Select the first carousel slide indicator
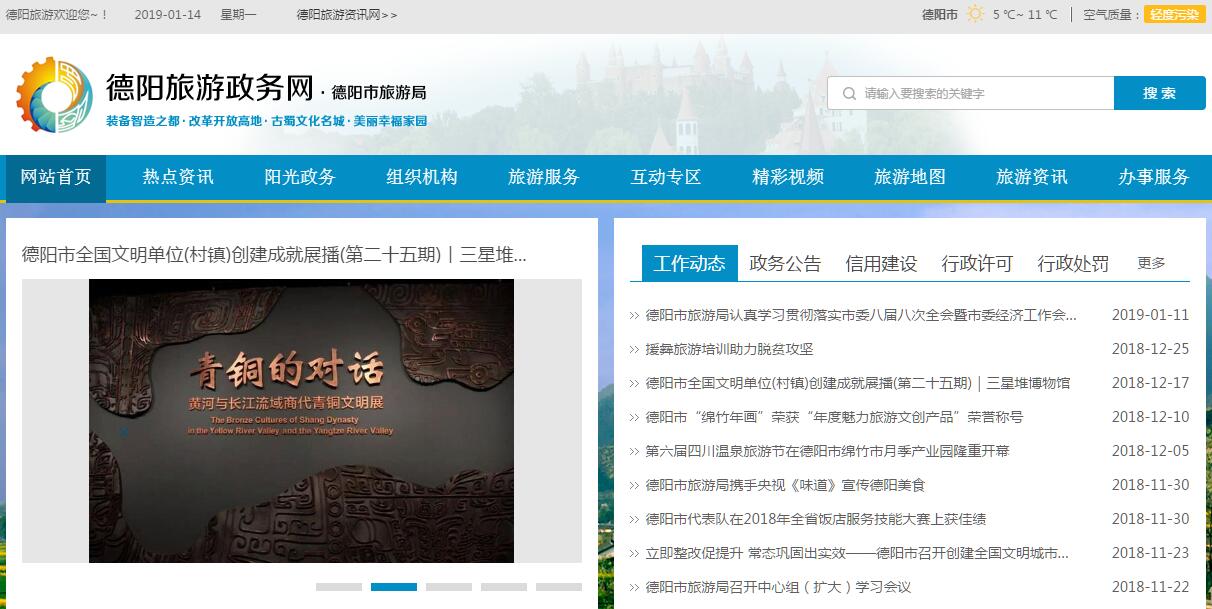Screen dimensions: 1212x609 (339, 587)
